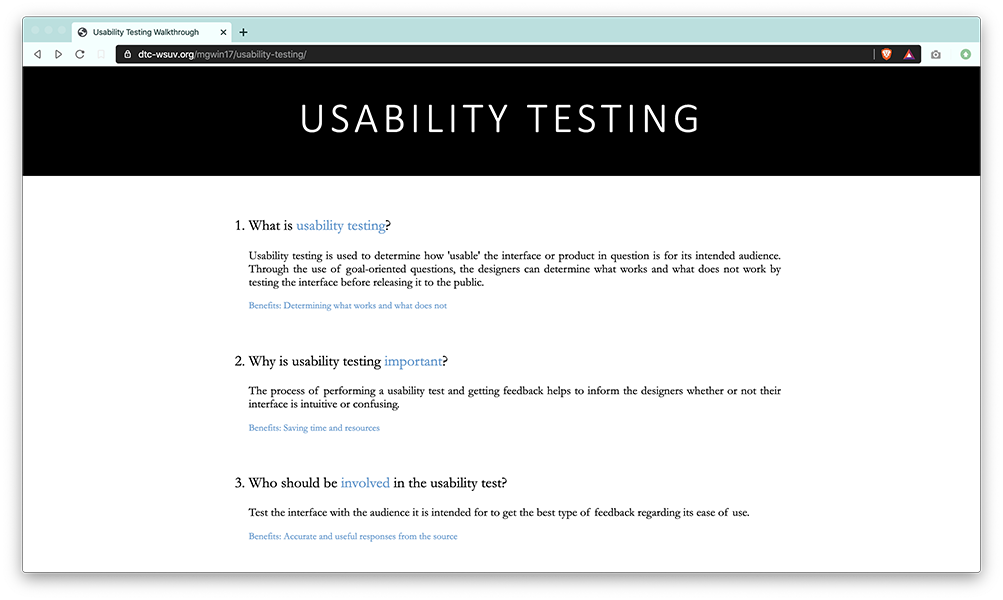The width and height of the screenshot is (1003, 600).
Task: Open the 'important' link in question 2
Action: (413, 361)
